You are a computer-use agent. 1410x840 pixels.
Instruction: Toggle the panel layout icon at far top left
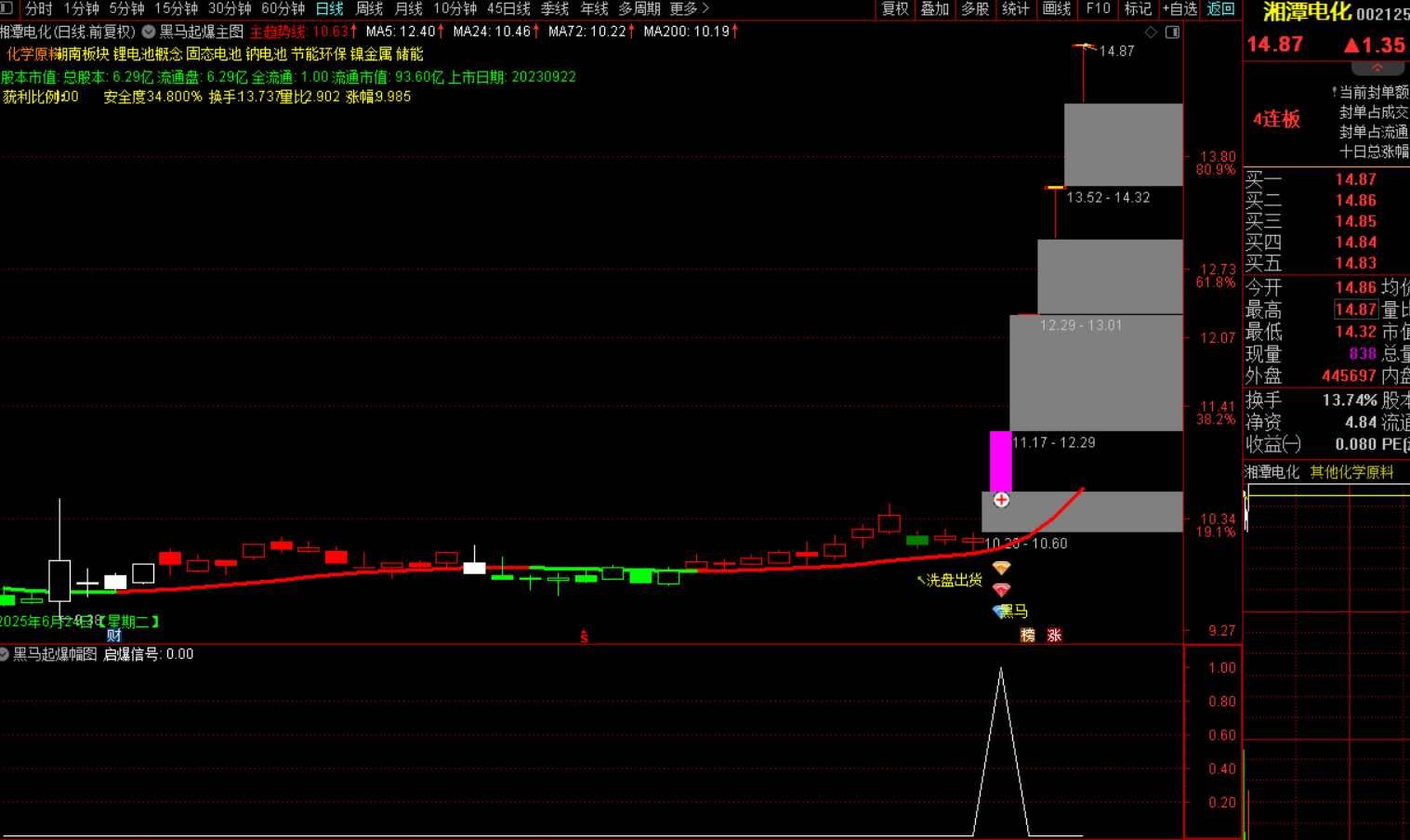point(7,8)
